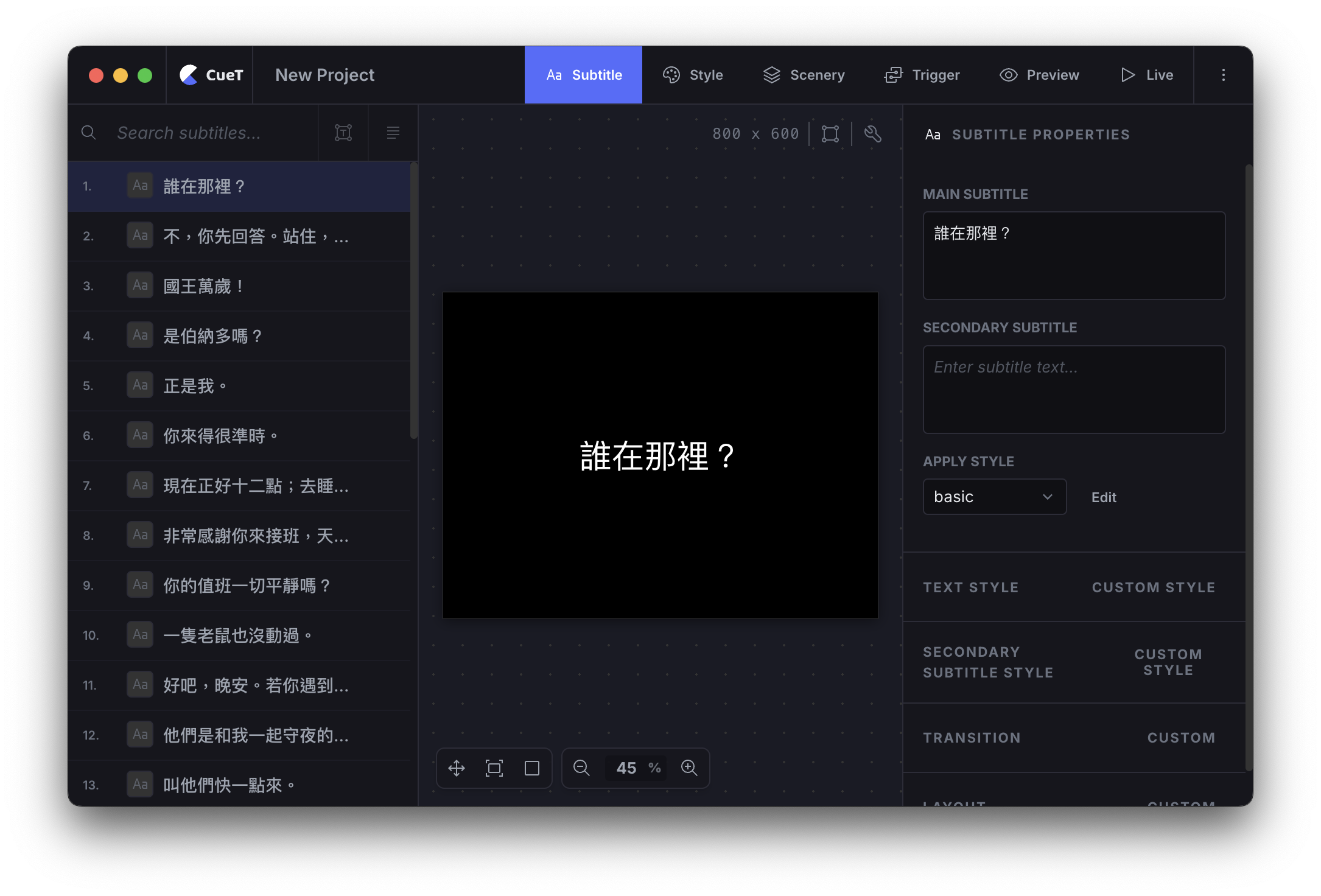Start Live mode from the header
The height and width of the screenshot is (896, 1321).
click(x=1146, y=75)
